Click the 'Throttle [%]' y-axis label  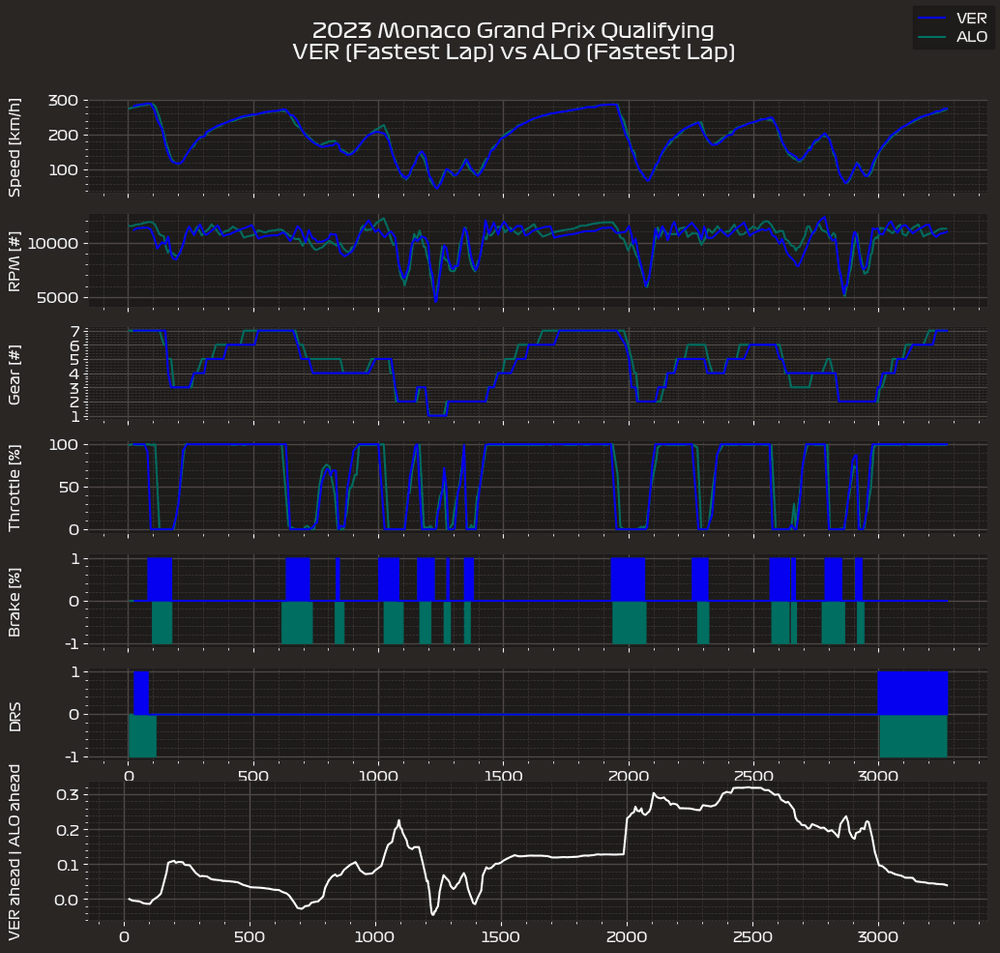click(x=14, y=488)
